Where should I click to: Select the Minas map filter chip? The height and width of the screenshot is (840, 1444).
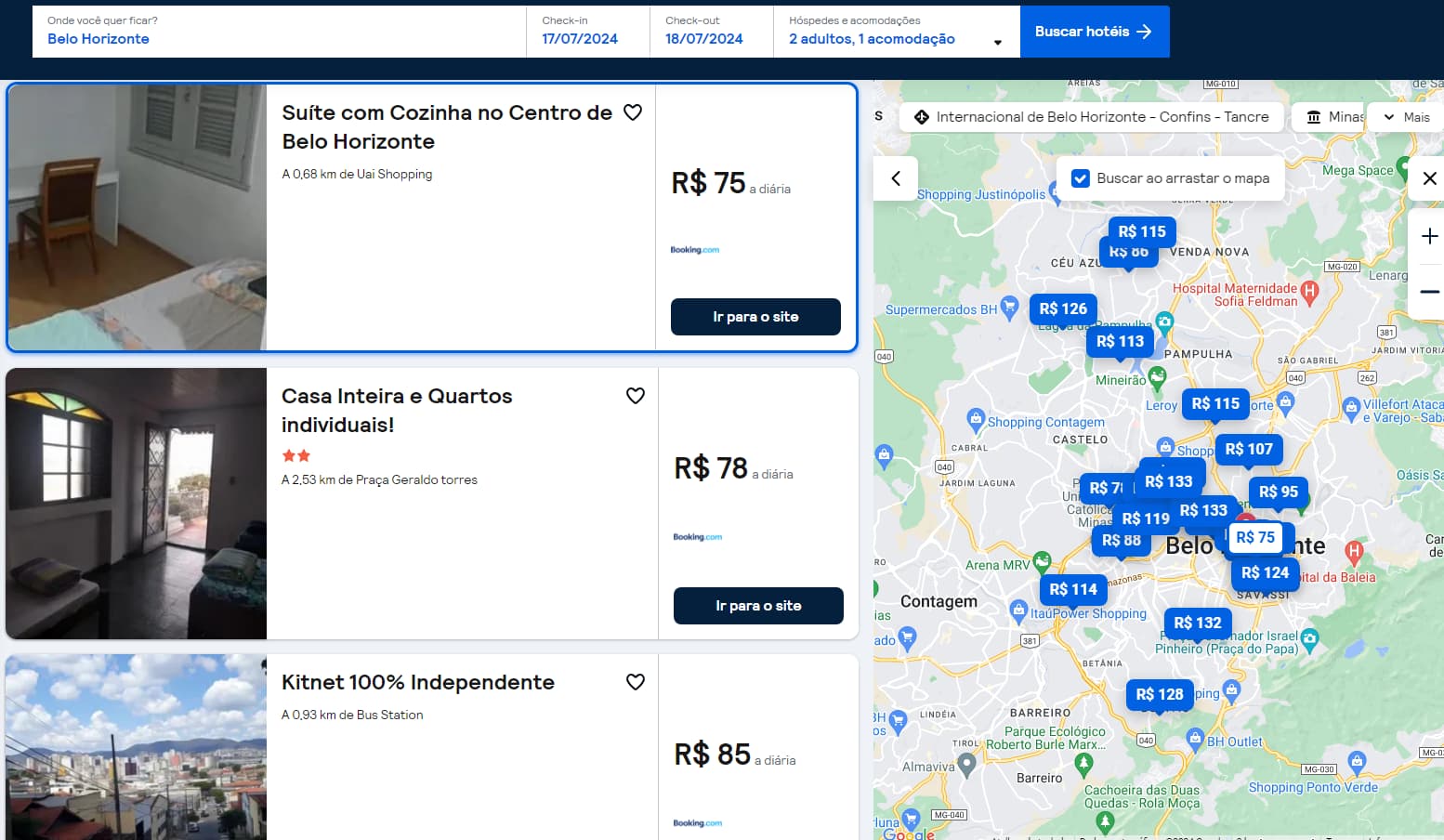coord(1334,117)
